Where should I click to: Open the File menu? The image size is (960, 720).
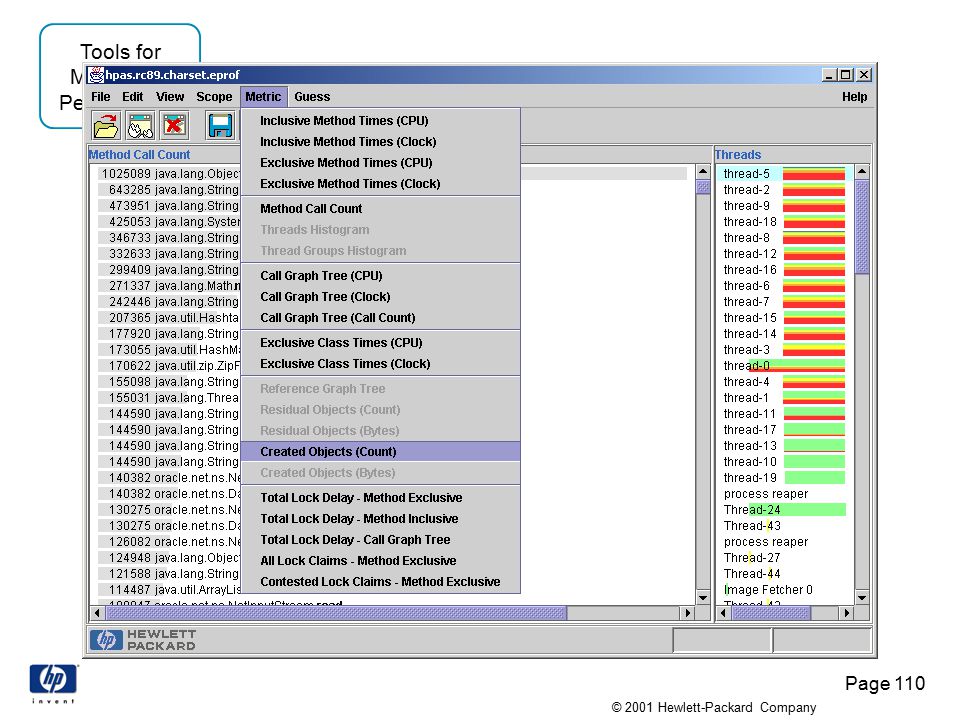pyautogui.click(x=100, y=97)
